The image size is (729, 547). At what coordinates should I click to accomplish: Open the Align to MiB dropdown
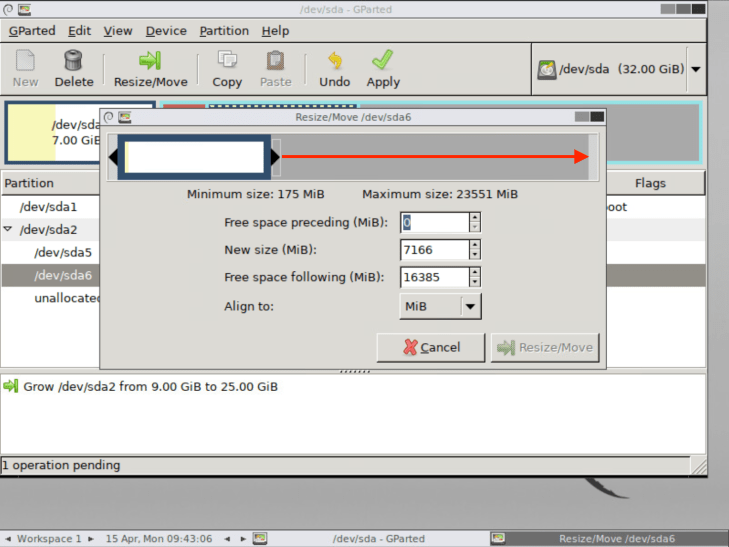(x=440, y=306)
